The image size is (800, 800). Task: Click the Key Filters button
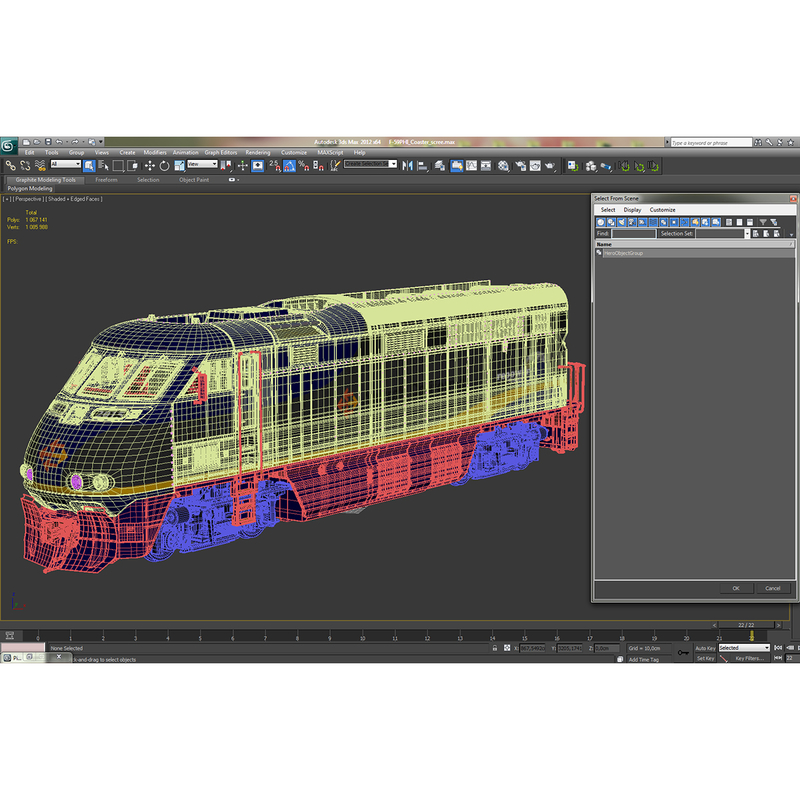[x=749, y=658]
